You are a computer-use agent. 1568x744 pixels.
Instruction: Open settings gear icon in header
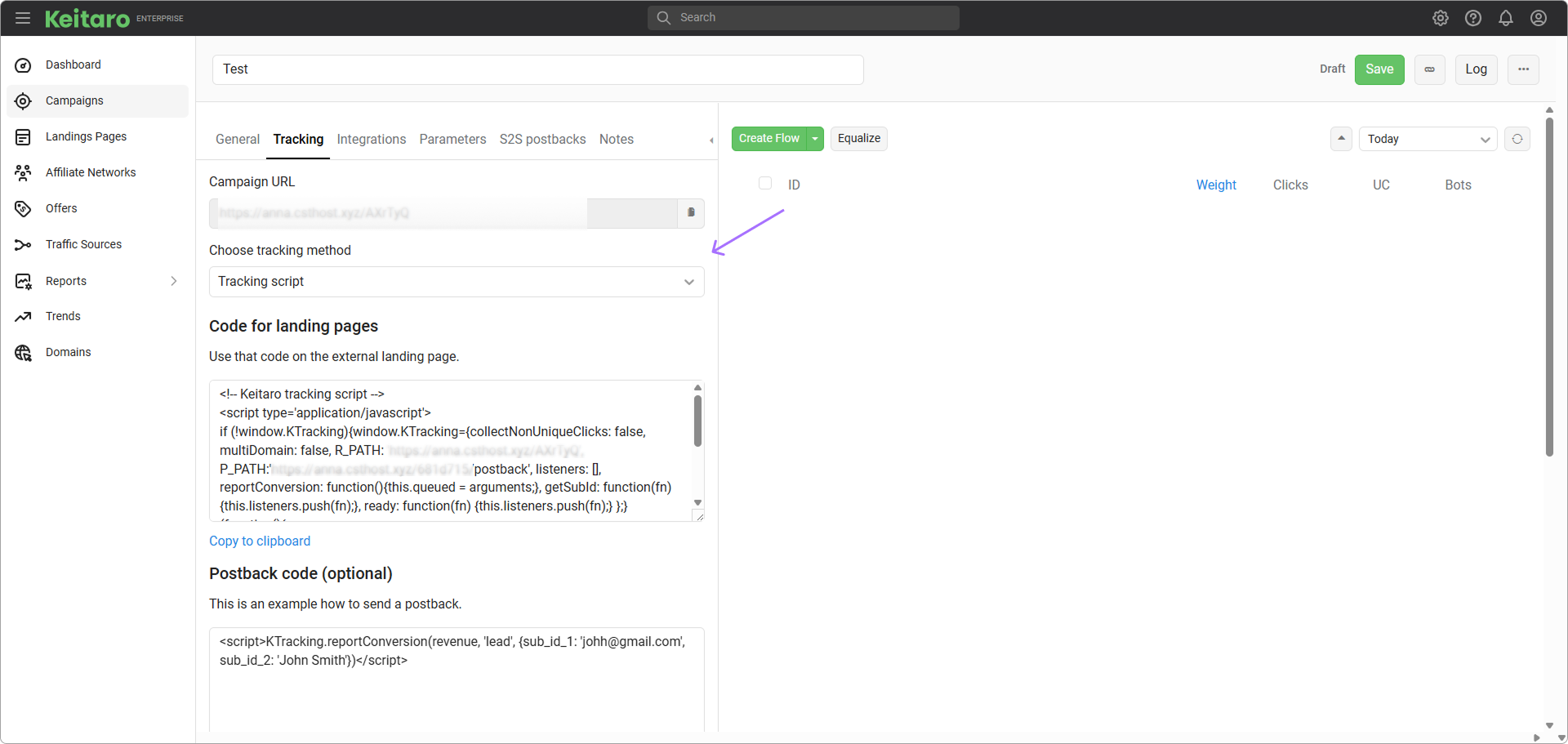1441,18
